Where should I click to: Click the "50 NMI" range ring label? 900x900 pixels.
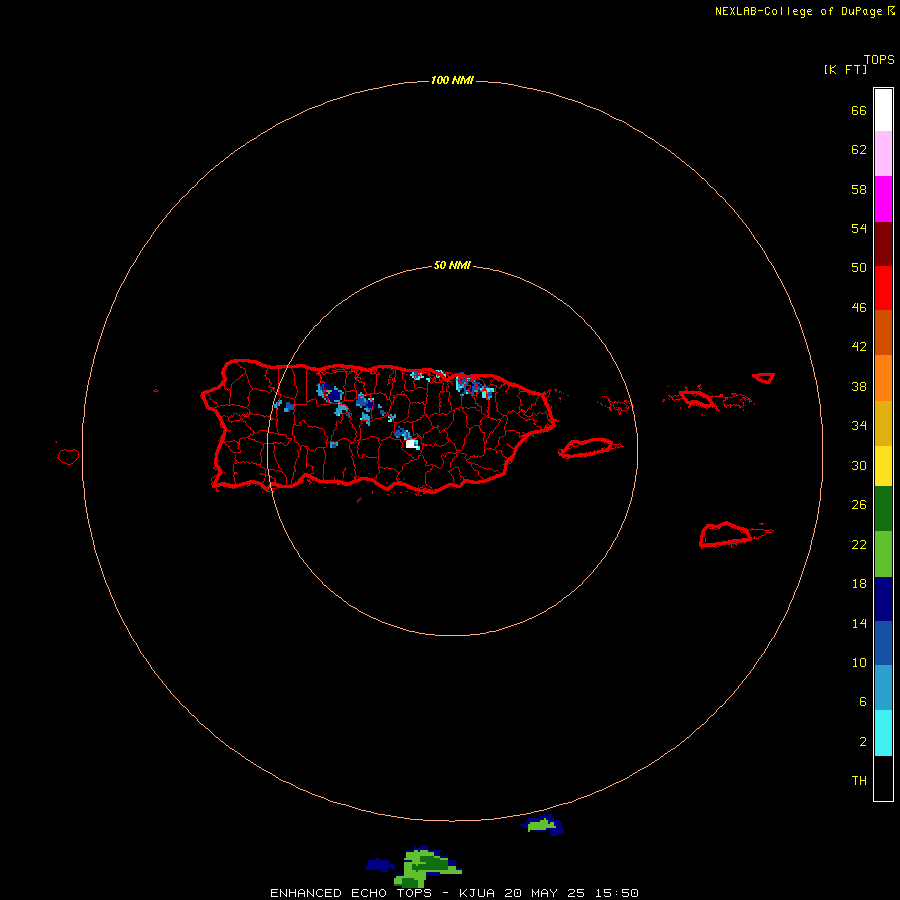452,265
